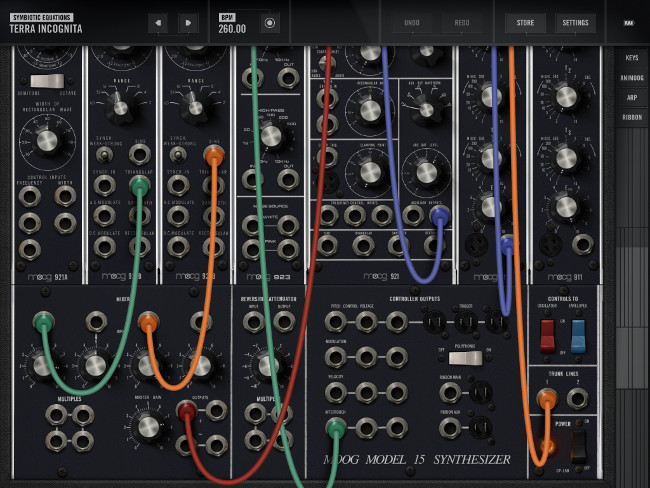Click the Store button
This screenshot has height=488, width=650.
point(525,22)
